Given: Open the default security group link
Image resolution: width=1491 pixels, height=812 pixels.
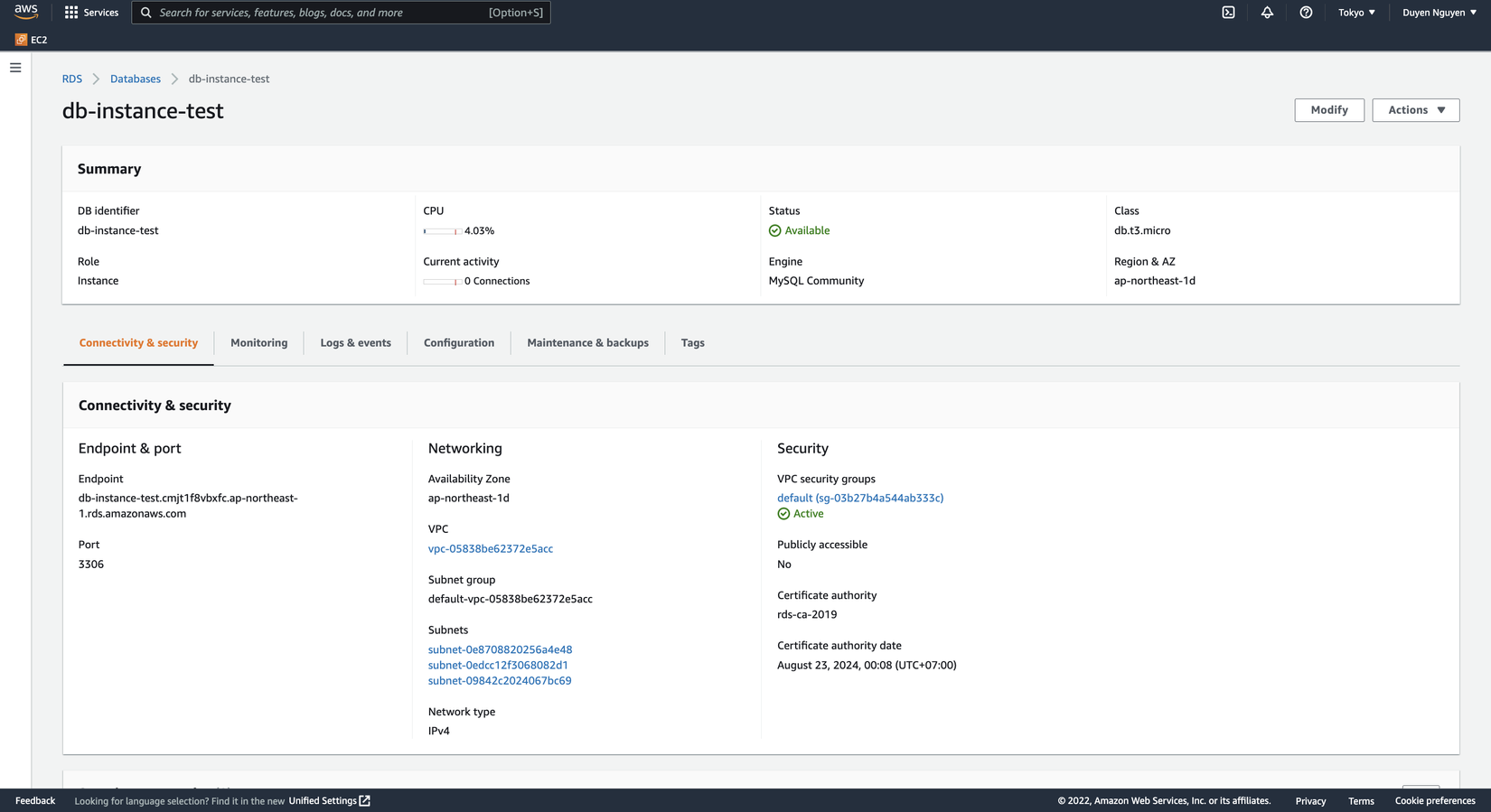Looking at the screenshot, I should 859,499.
